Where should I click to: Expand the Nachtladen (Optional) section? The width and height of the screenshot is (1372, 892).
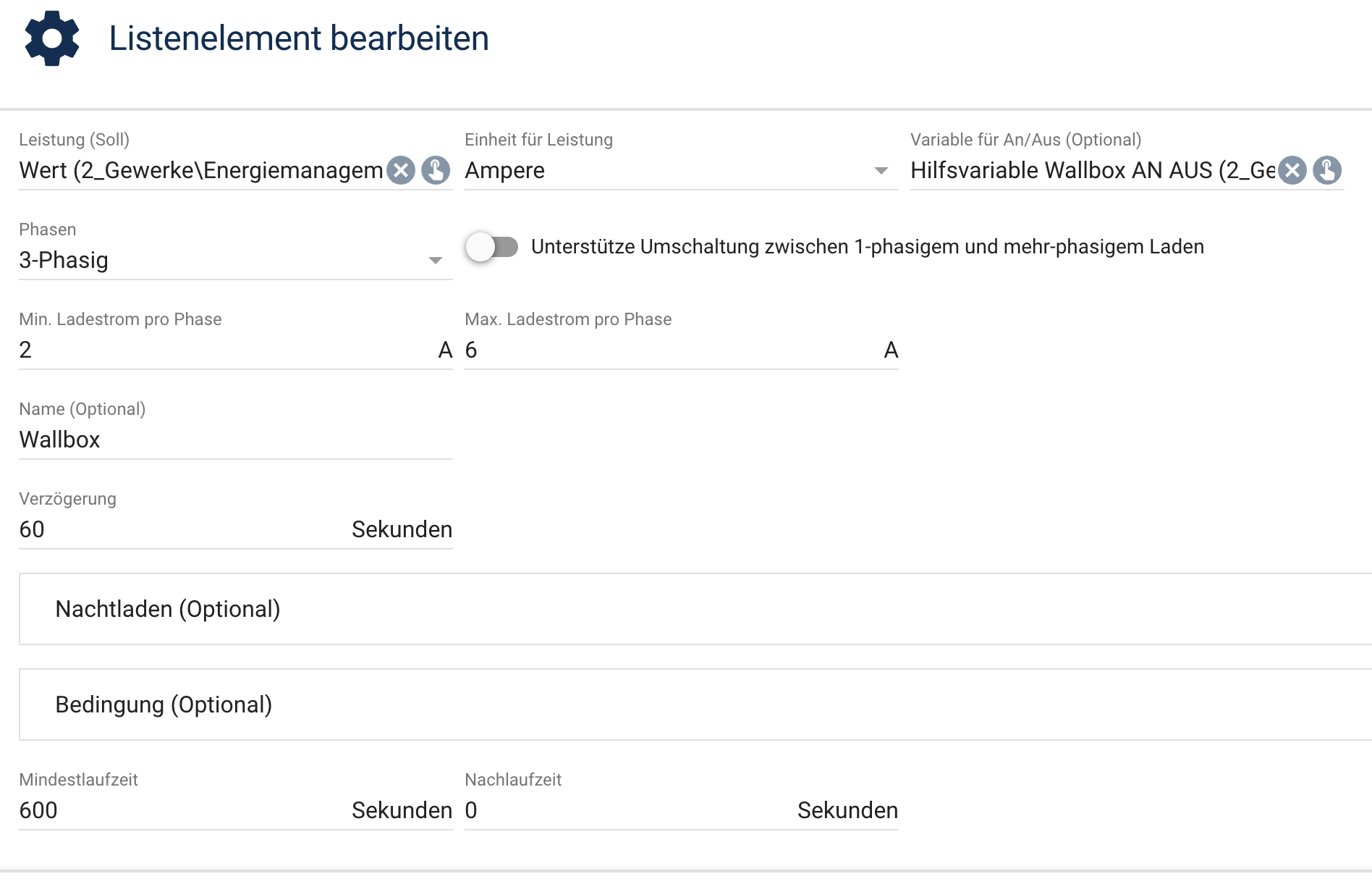(x=695, y=609)
